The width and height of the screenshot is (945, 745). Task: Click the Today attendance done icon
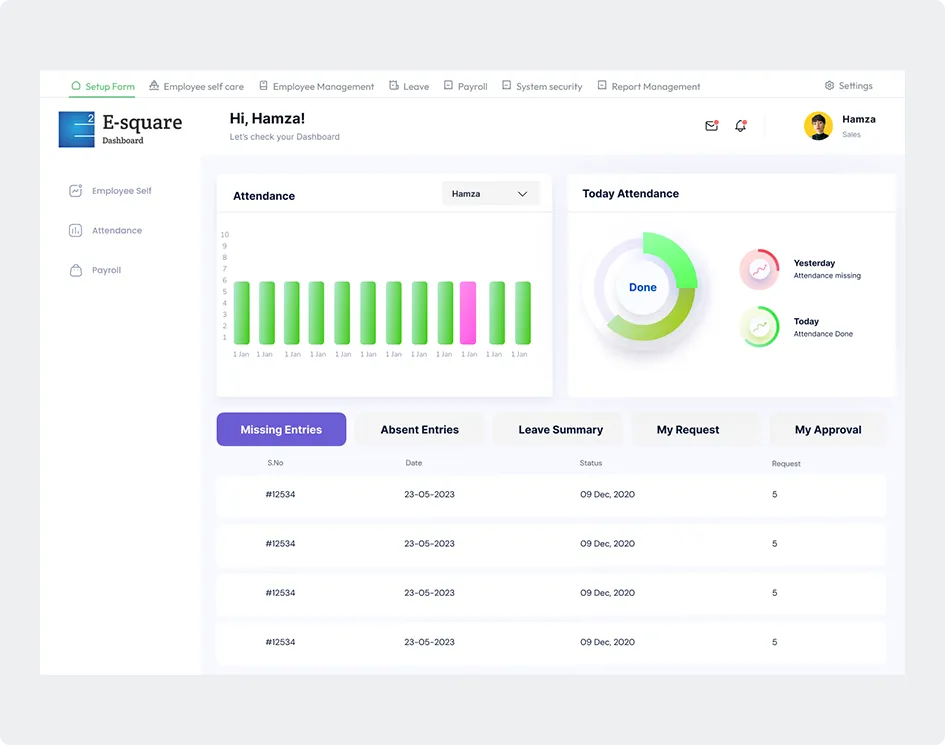click(760, 327)
